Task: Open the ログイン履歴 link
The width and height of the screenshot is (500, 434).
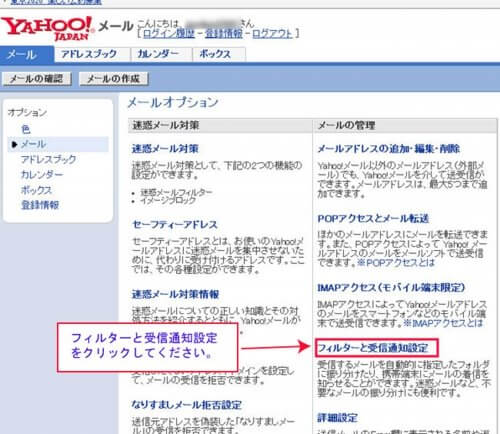Action: [x=169, y=33]
